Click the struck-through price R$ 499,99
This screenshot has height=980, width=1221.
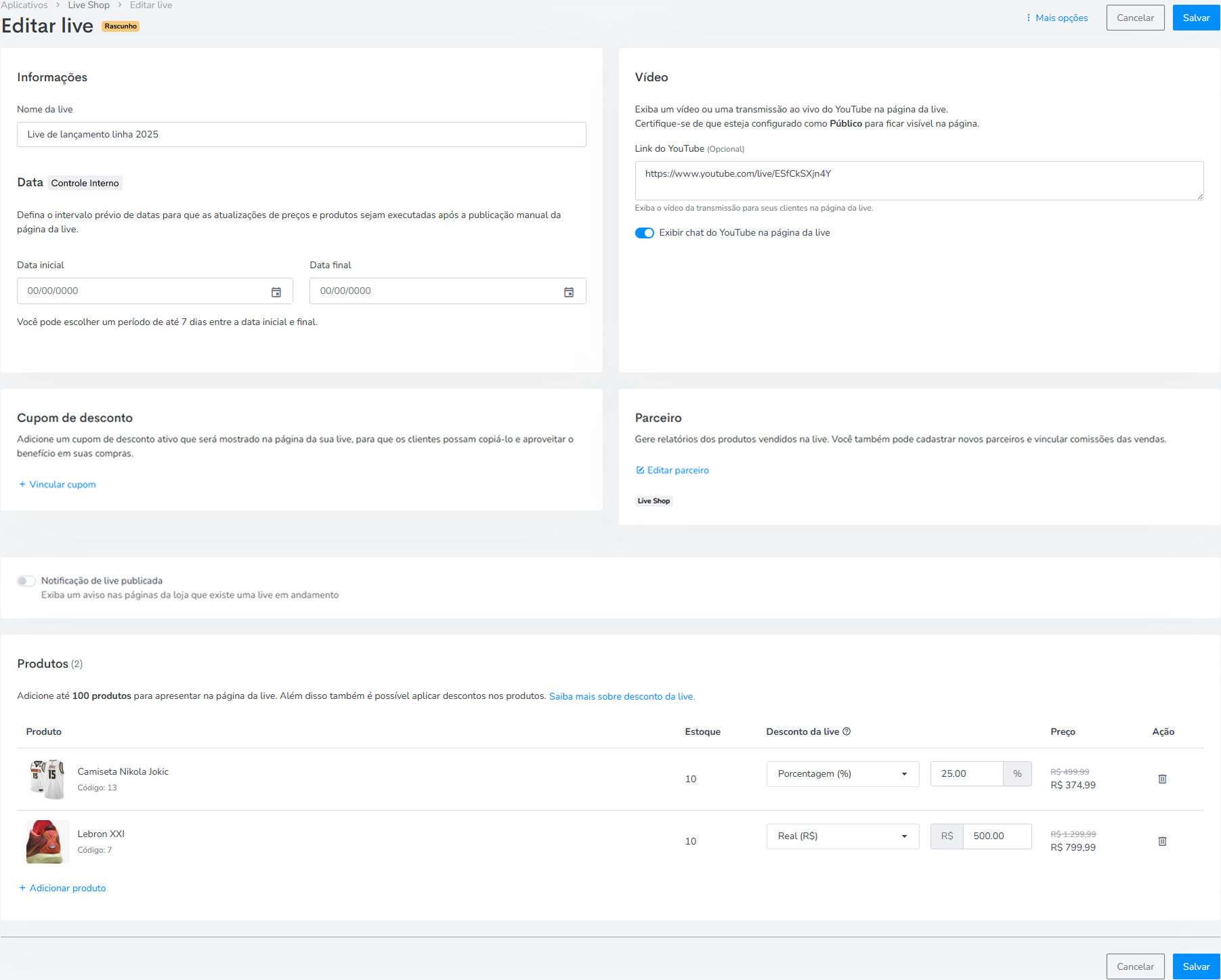[x=1070, y=772]
